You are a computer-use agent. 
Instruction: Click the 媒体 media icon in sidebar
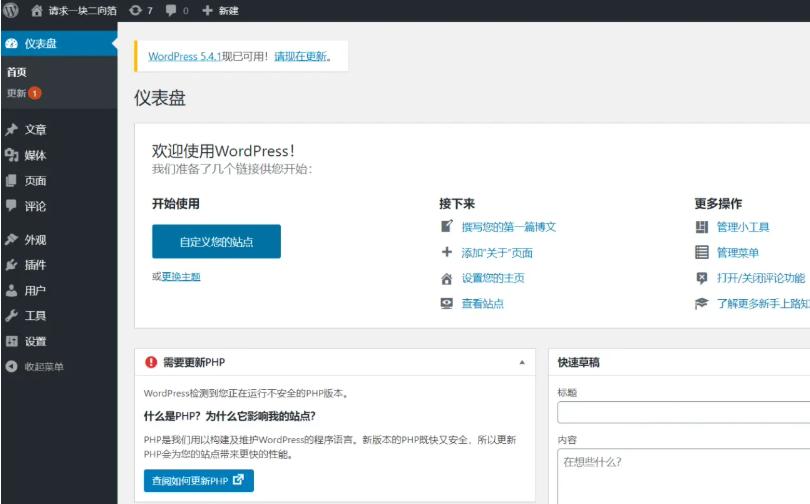click(11, 154)
